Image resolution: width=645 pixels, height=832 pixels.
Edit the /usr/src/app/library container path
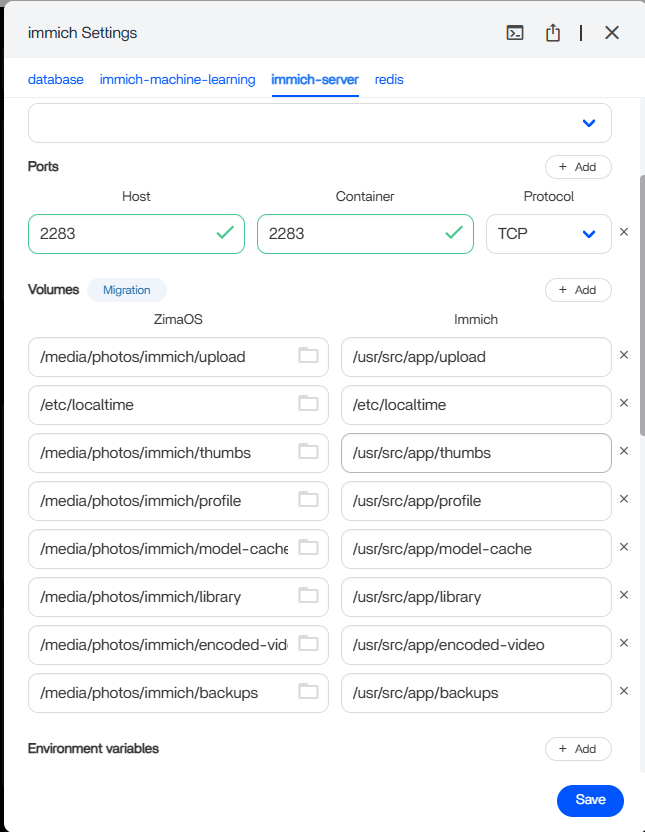476,597
